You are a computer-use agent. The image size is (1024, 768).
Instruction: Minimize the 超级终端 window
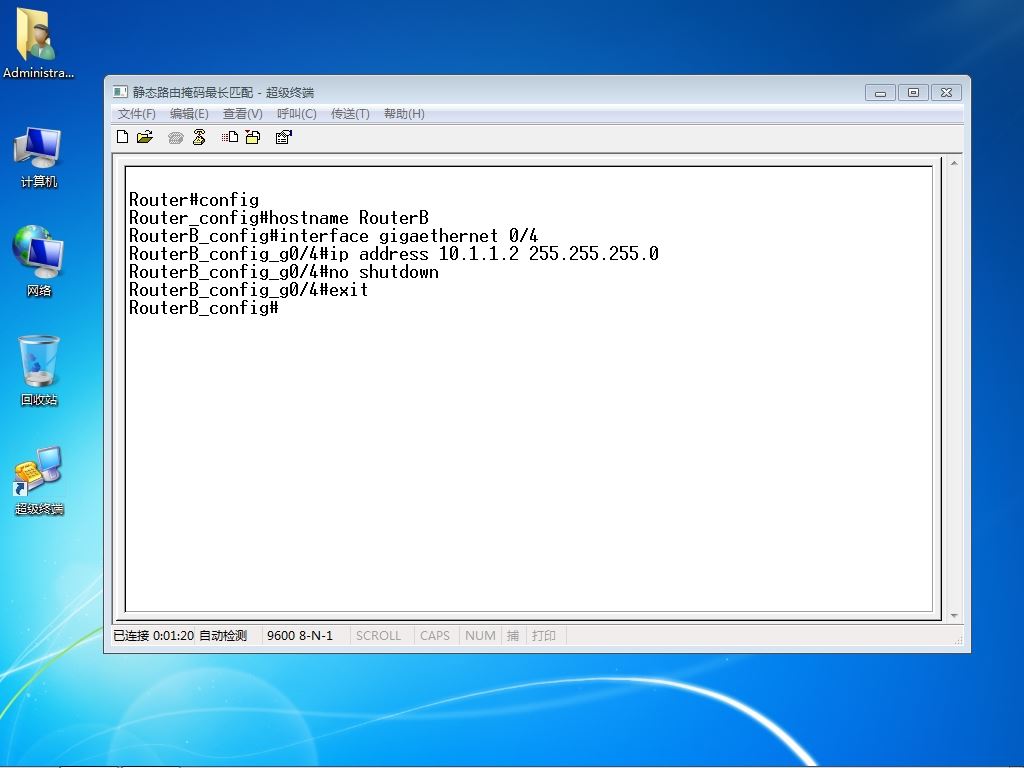[x=880, y=93]
